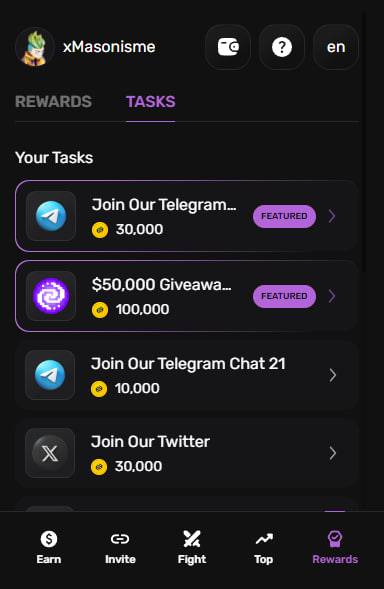This screenshot has height=589, width=384.
Task: Tap Telegram icon beside Chat 21 task
Action: [x=50, y=375]
